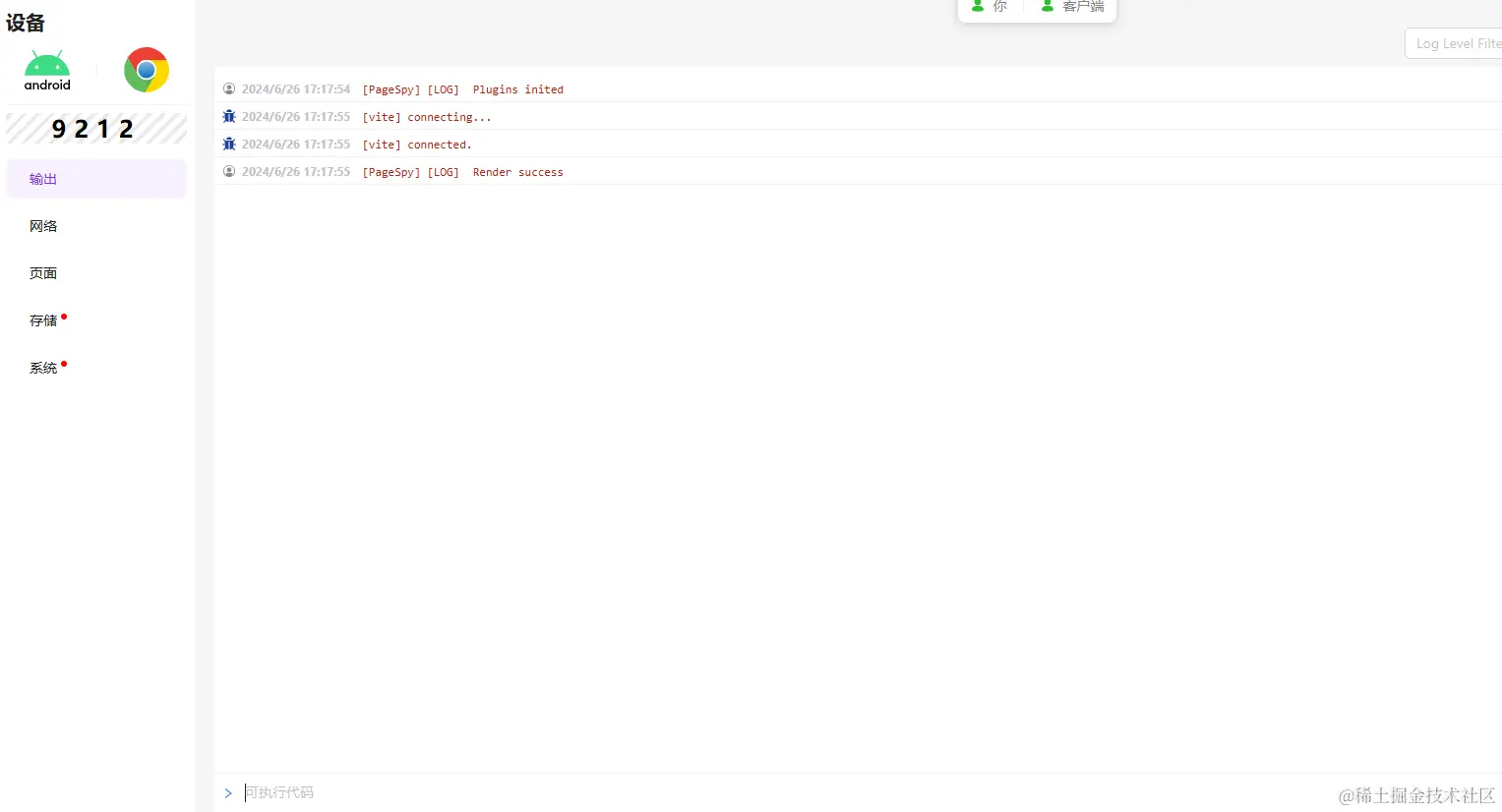Click the 你 user indicator
Screen dimensions: 1502x812
pyautogui.click(x=990, y=6)
